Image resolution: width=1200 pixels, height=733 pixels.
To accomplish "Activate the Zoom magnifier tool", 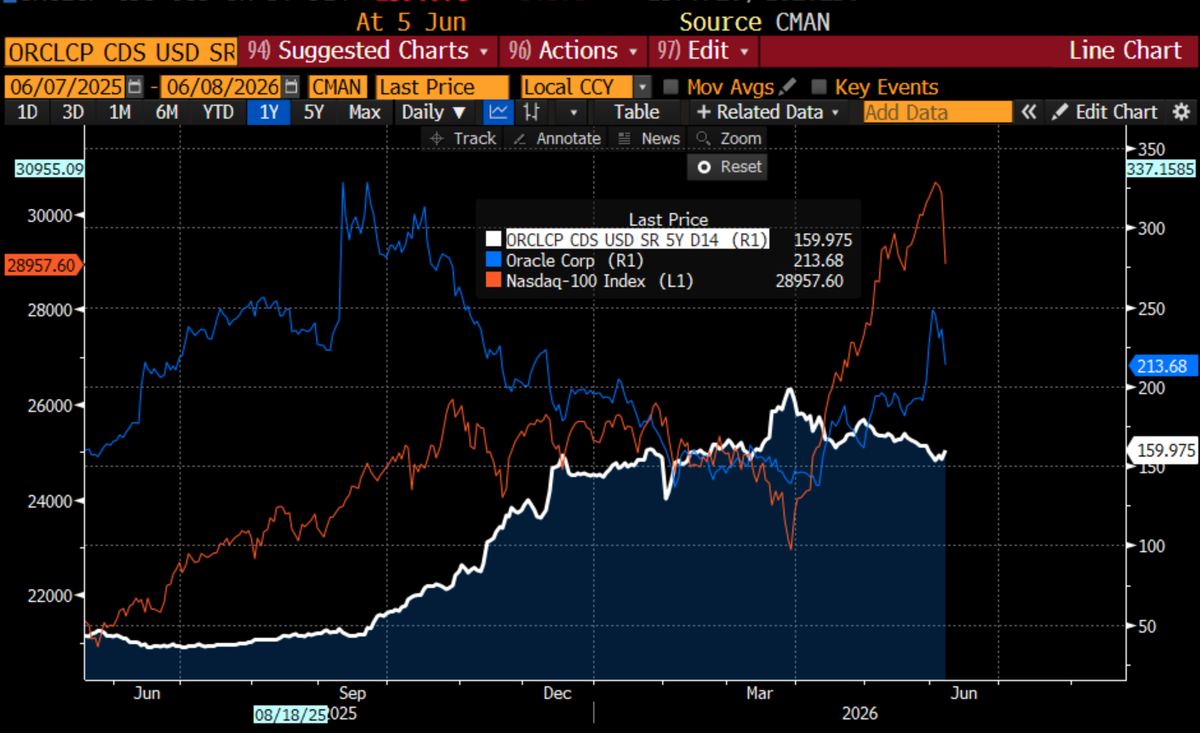I will (728, 139).
